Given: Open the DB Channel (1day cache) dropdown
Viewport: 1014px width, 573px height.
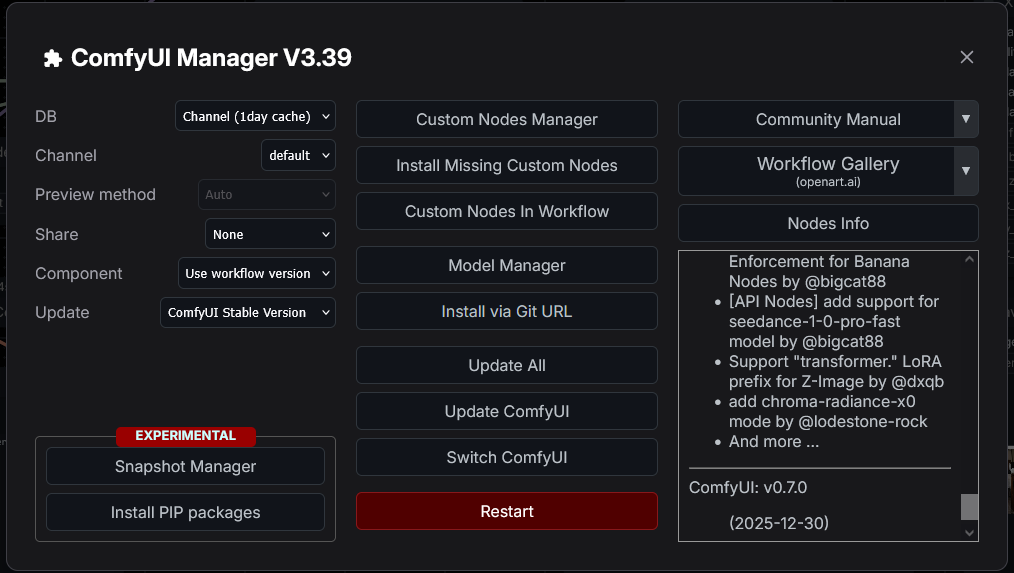Looking at the screenshot, I should click(255, 116).
